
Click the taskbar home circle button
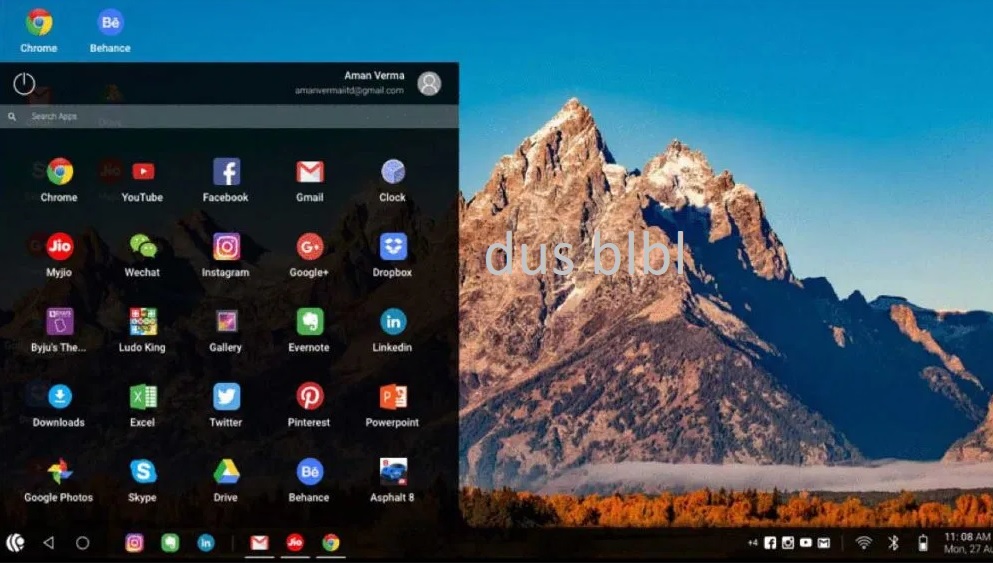[x=82, y=543]
